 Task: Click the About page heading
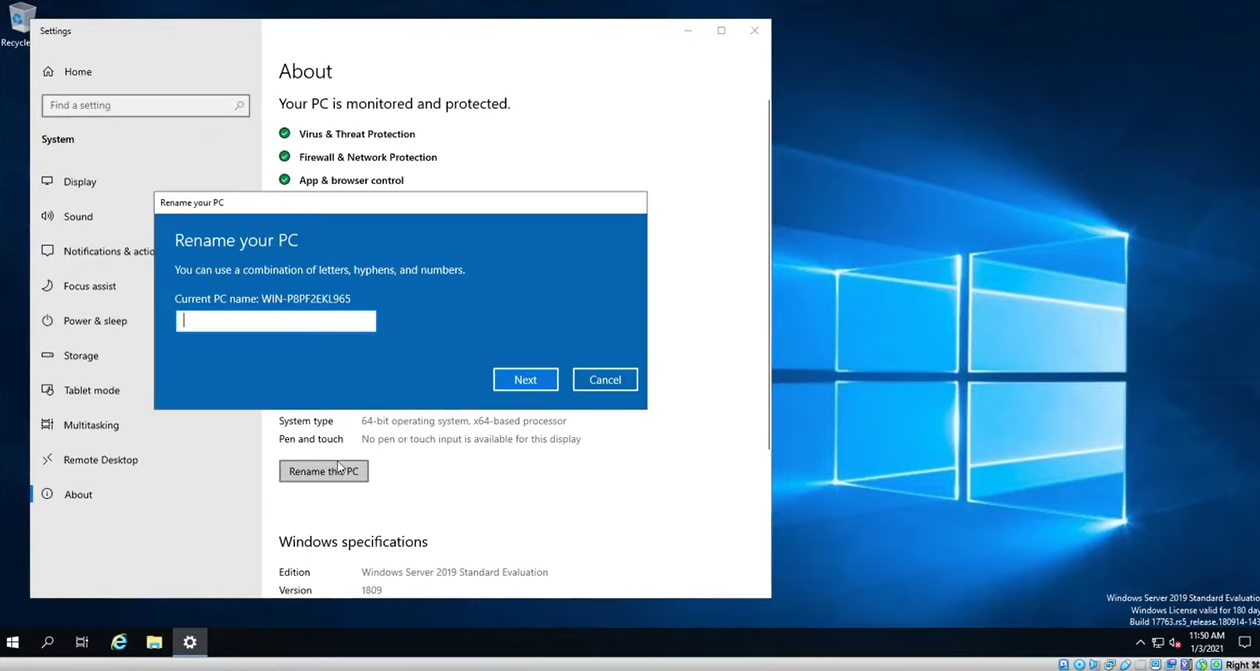pos(305,71)
